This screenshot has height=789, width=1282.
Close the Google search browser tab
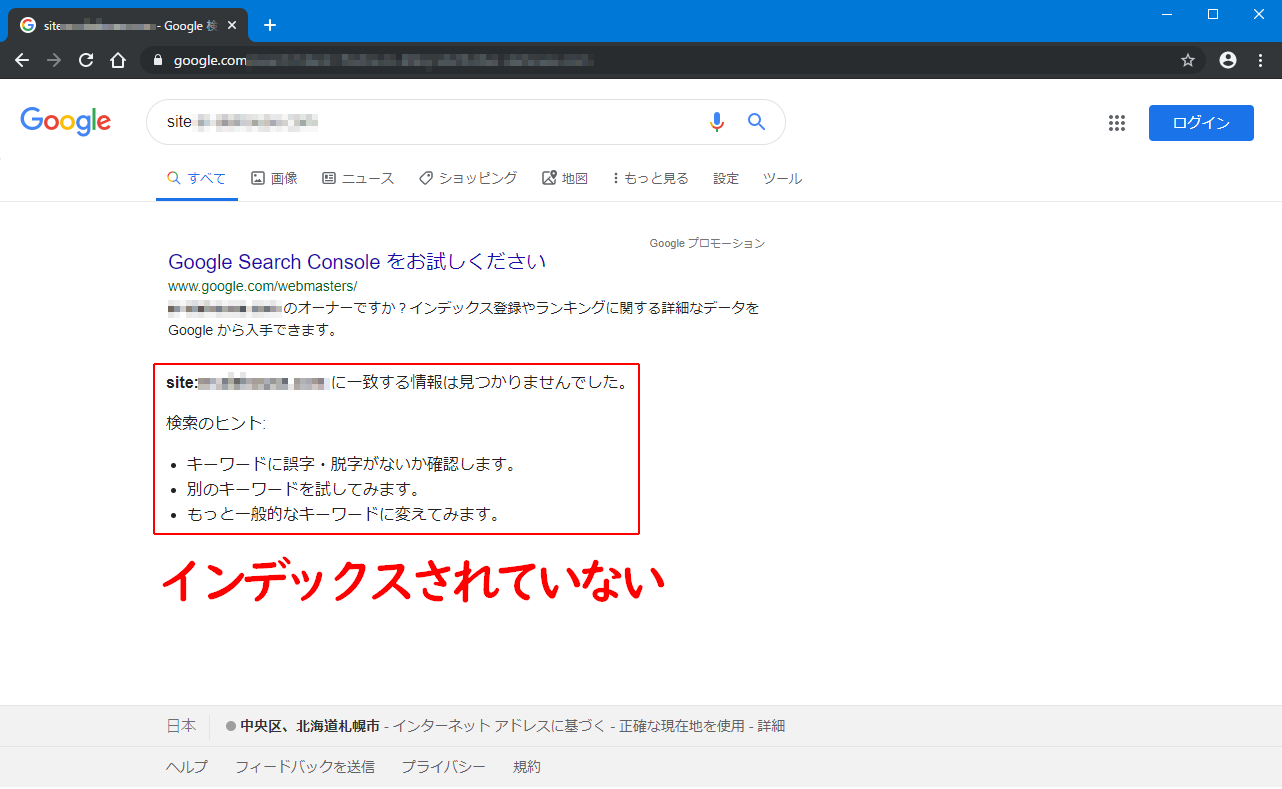[x=232, y=25]
